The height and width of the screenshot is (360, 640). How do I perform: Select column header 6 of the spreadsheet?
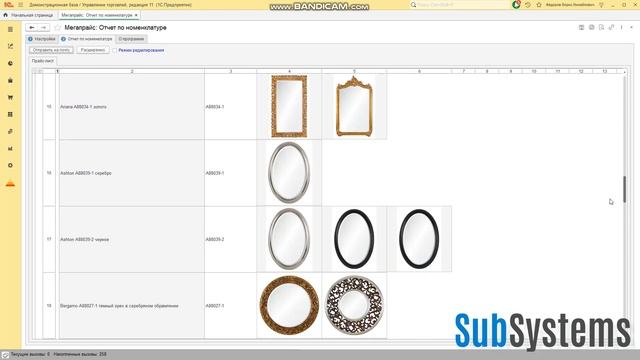[x=419, y=71]
